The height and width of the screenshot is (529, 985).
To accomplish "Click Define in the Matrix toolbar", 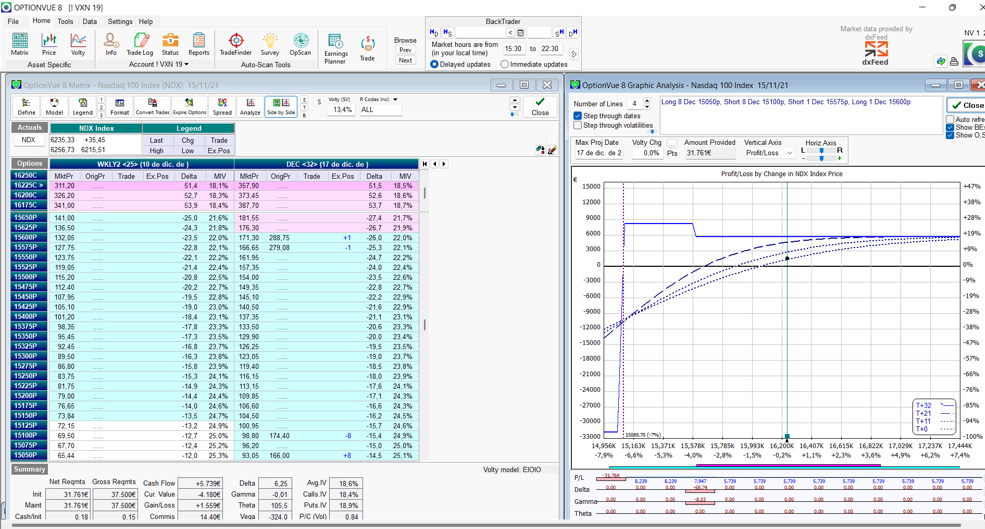I will click(26, 106).
